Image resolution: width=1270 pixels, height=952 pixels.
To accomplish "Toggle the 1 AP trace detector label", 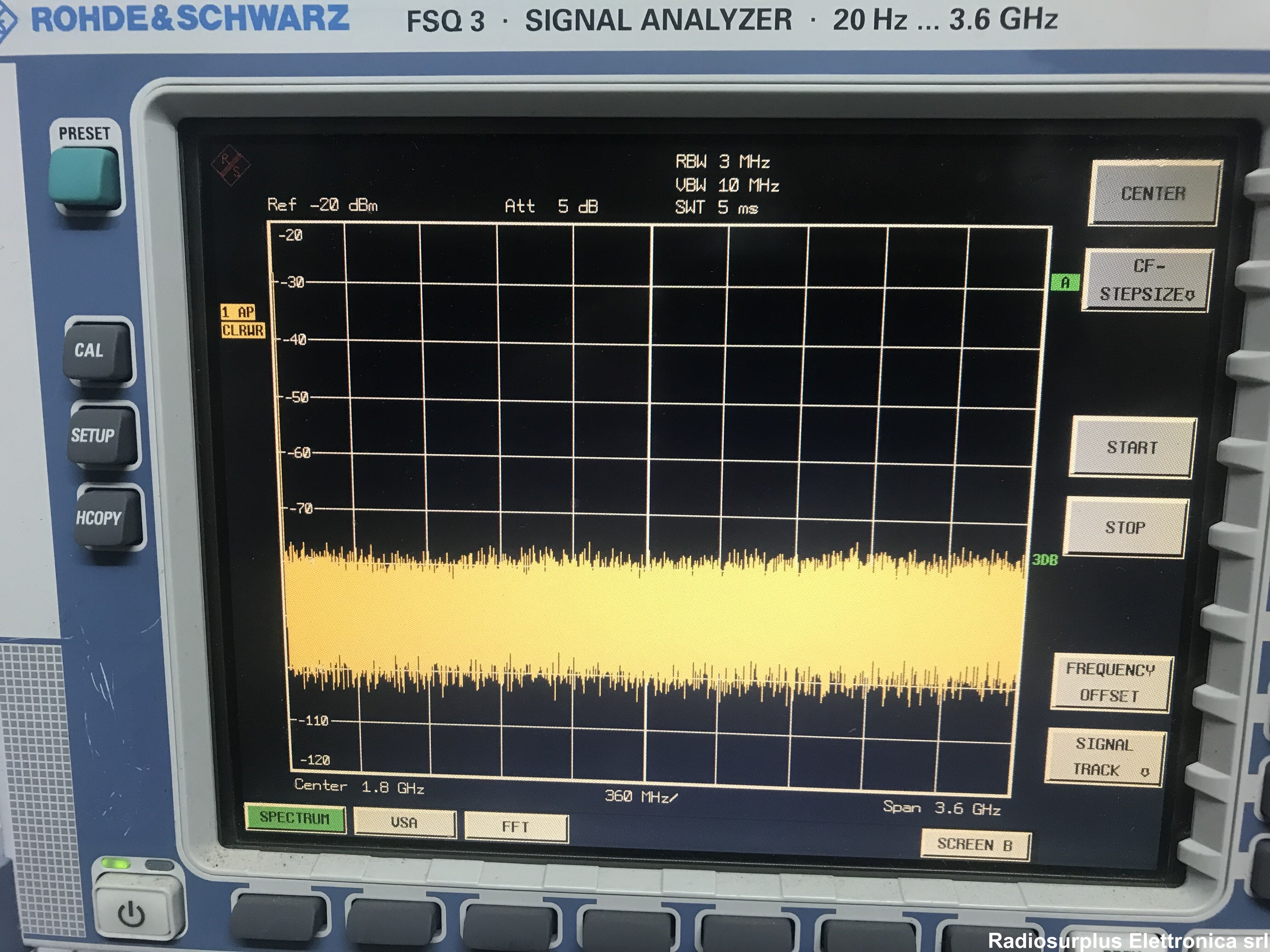I will 238,312.
